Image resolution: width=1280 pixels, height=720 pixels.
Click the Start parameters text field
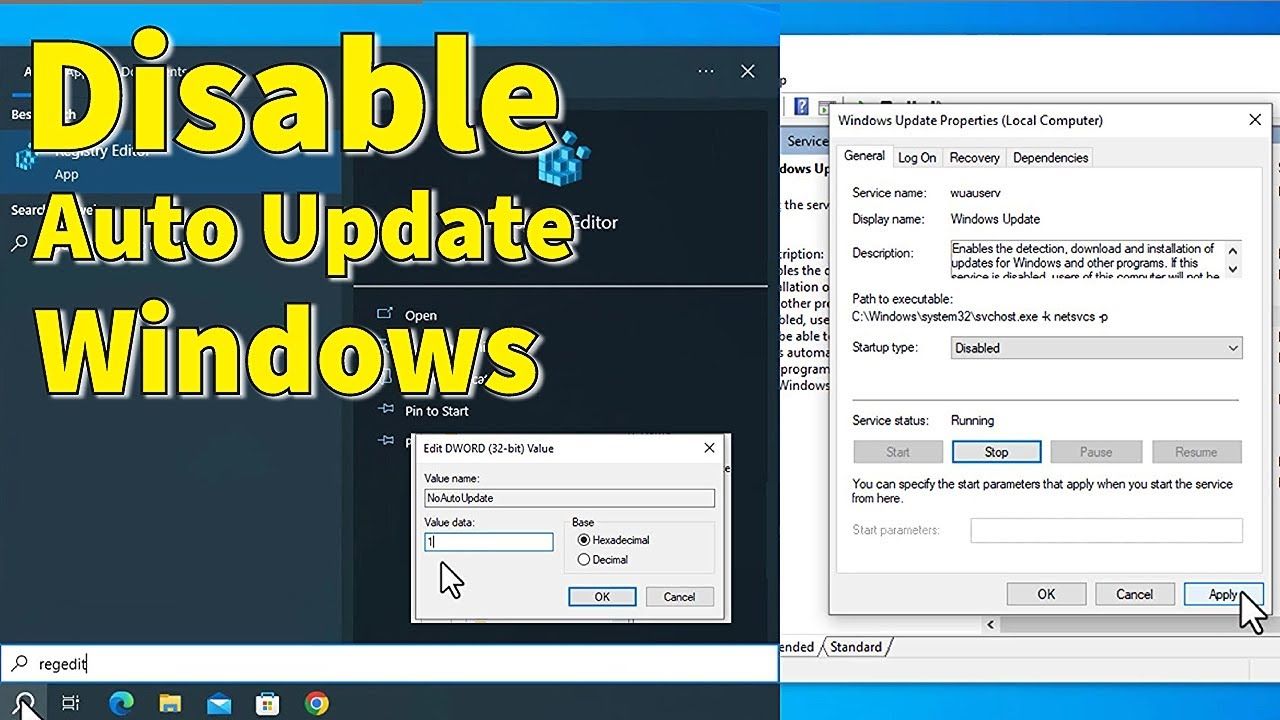[x=1107, y=530]
